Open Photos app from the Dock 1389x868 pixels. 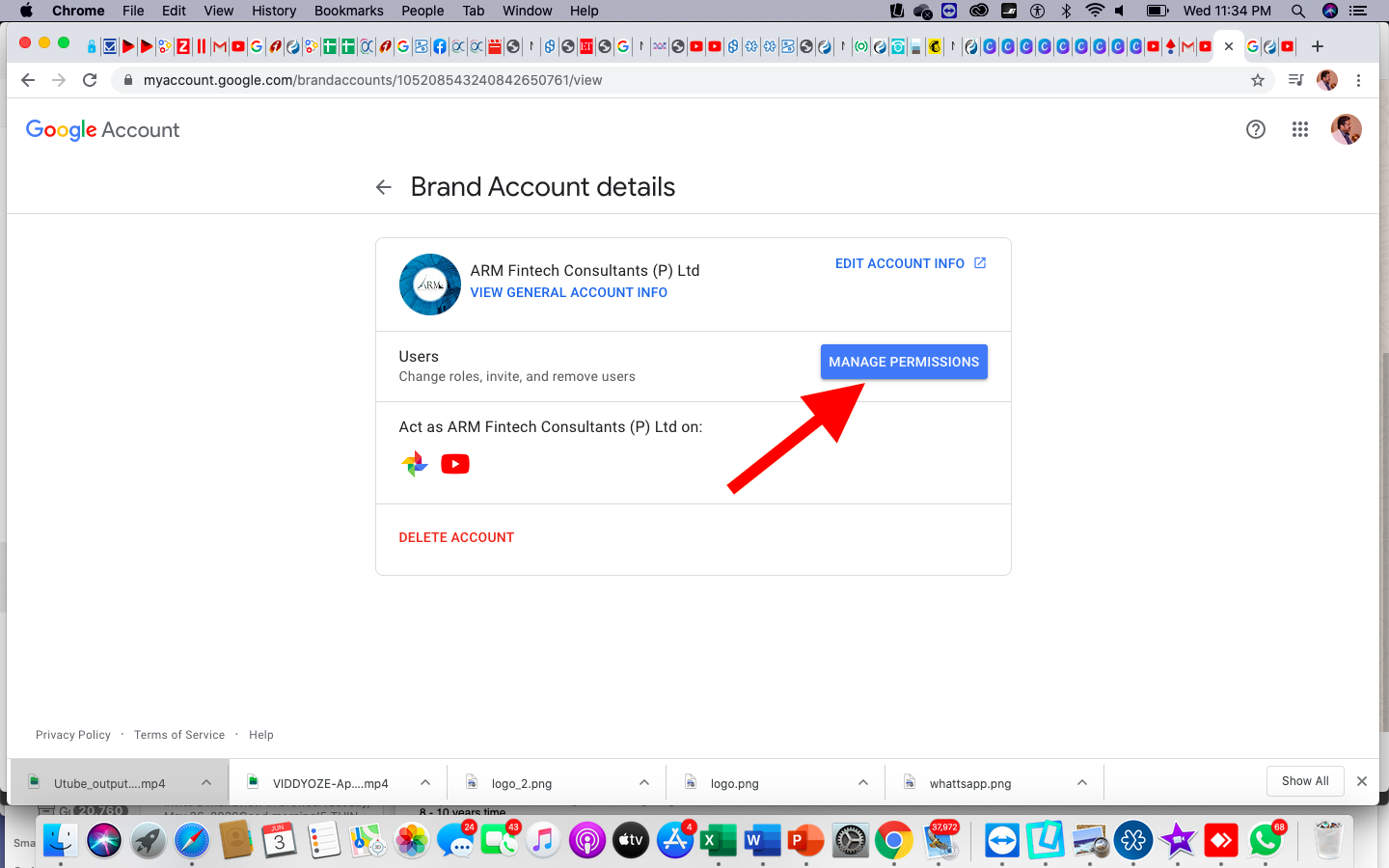[412, 841]
